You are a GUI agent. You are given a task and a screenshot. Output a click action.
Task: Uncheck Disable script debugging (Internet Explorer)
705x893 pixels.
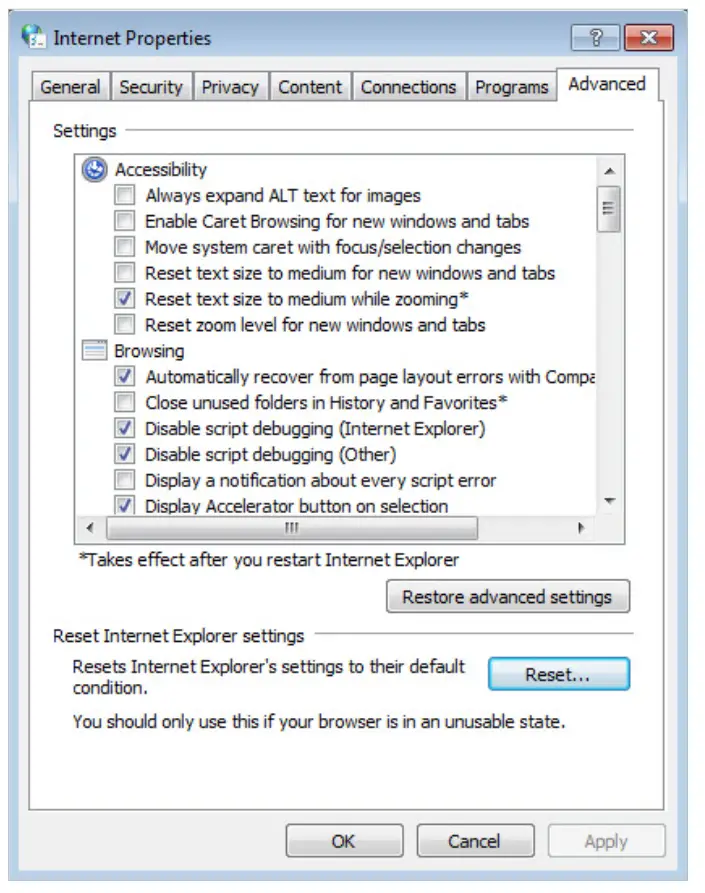(x=125, y=429)
